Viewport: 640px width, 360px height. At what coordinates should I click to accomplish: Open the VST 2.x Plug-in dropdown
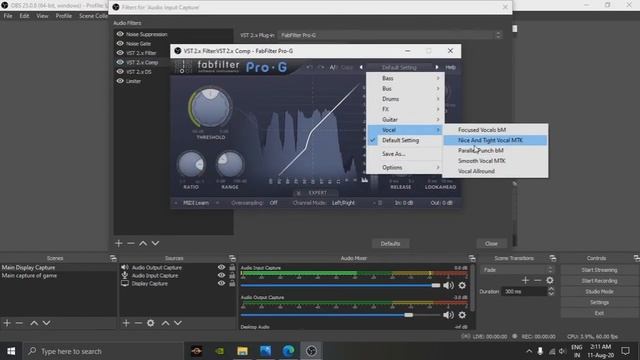pyautogui.click(x=390, y=35)
